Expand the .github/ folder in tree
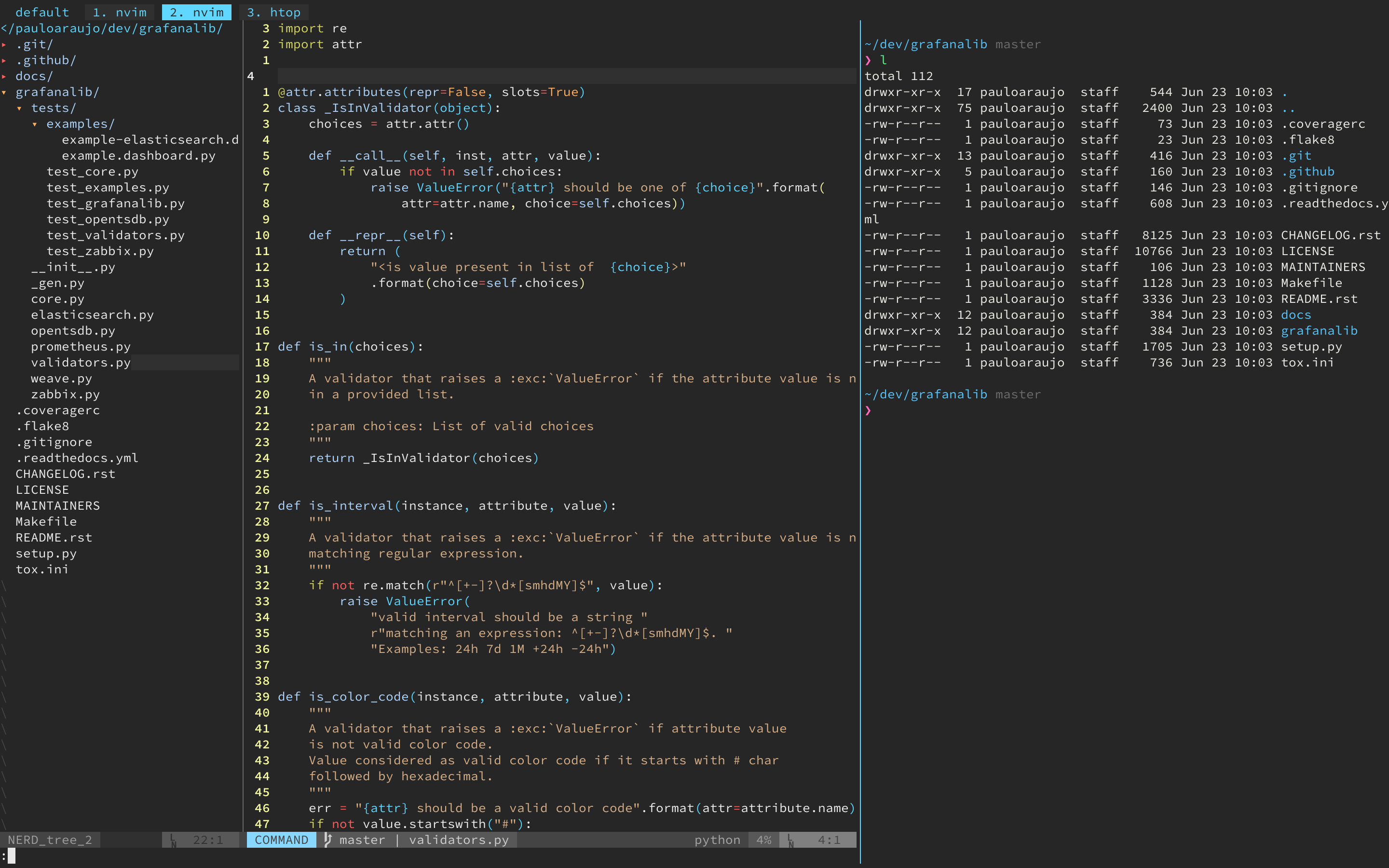The image size is (1389, 868). point(5,60)
